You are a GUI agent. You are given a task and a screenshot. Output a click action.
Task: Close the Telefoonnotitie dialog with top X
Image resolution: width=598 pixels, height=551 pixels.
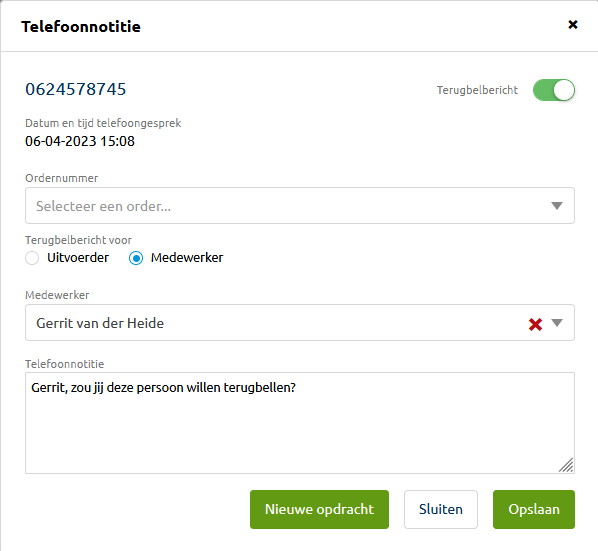pyautogui.click(x=572, y=25)
